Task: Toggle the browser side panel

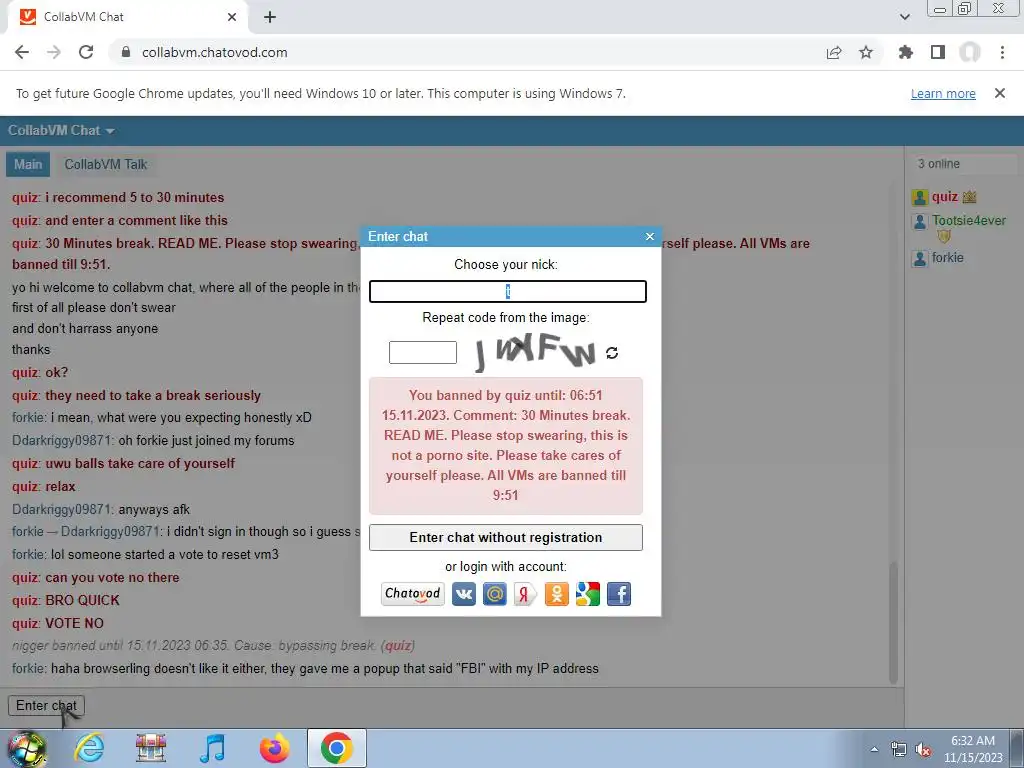Action: coord(938,52)
